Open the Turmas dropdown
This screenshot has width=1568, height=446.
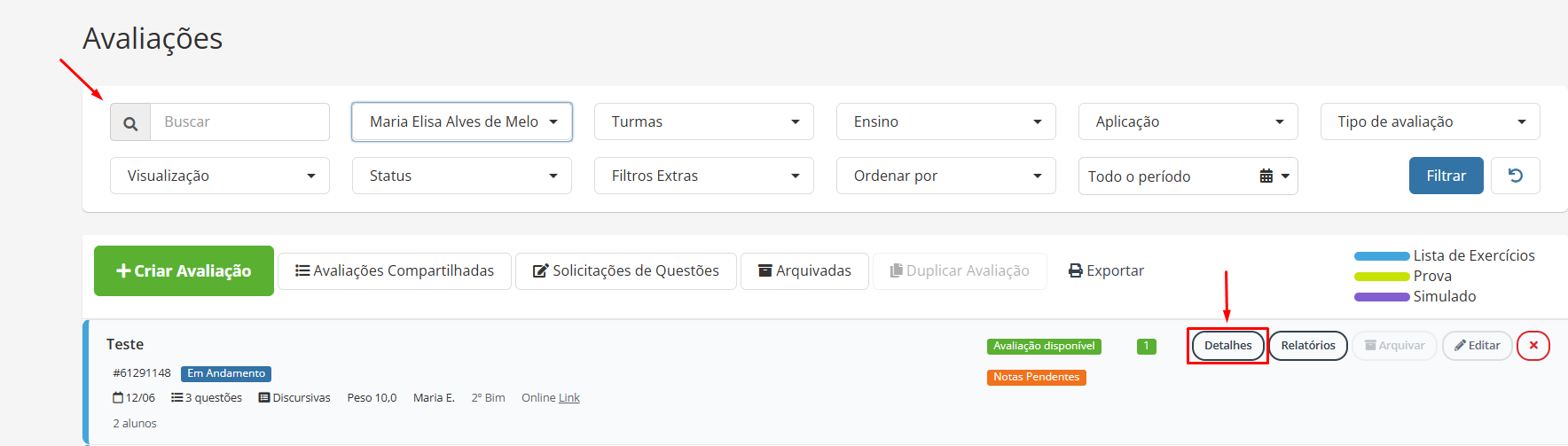[x=704, y=122]
